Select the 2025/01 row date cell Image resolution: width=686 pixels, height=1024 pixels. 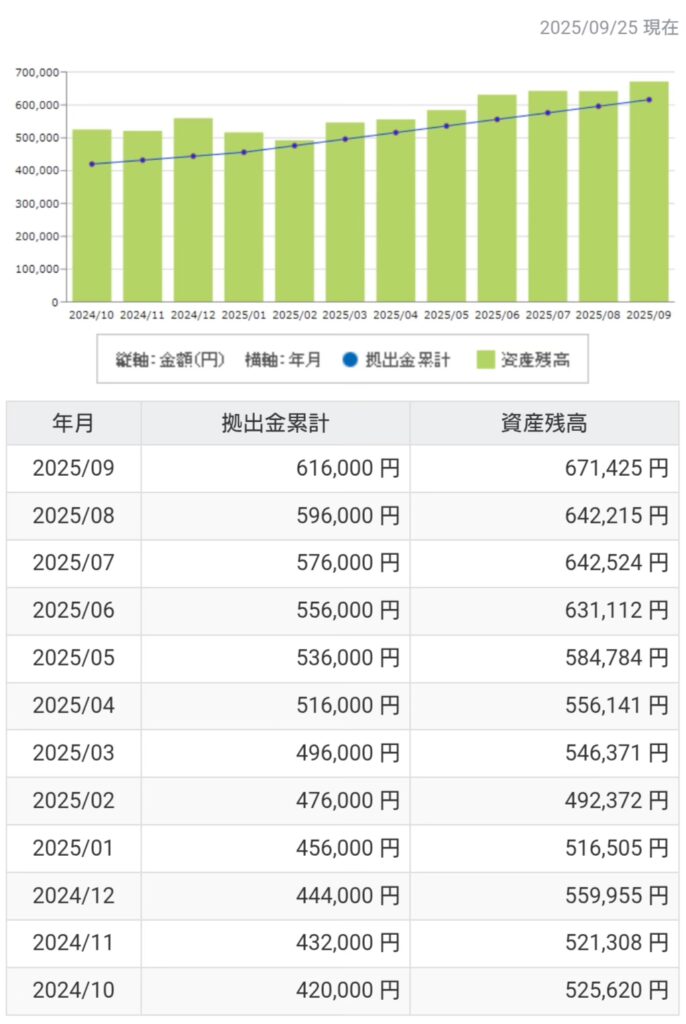tap(74, 848)
